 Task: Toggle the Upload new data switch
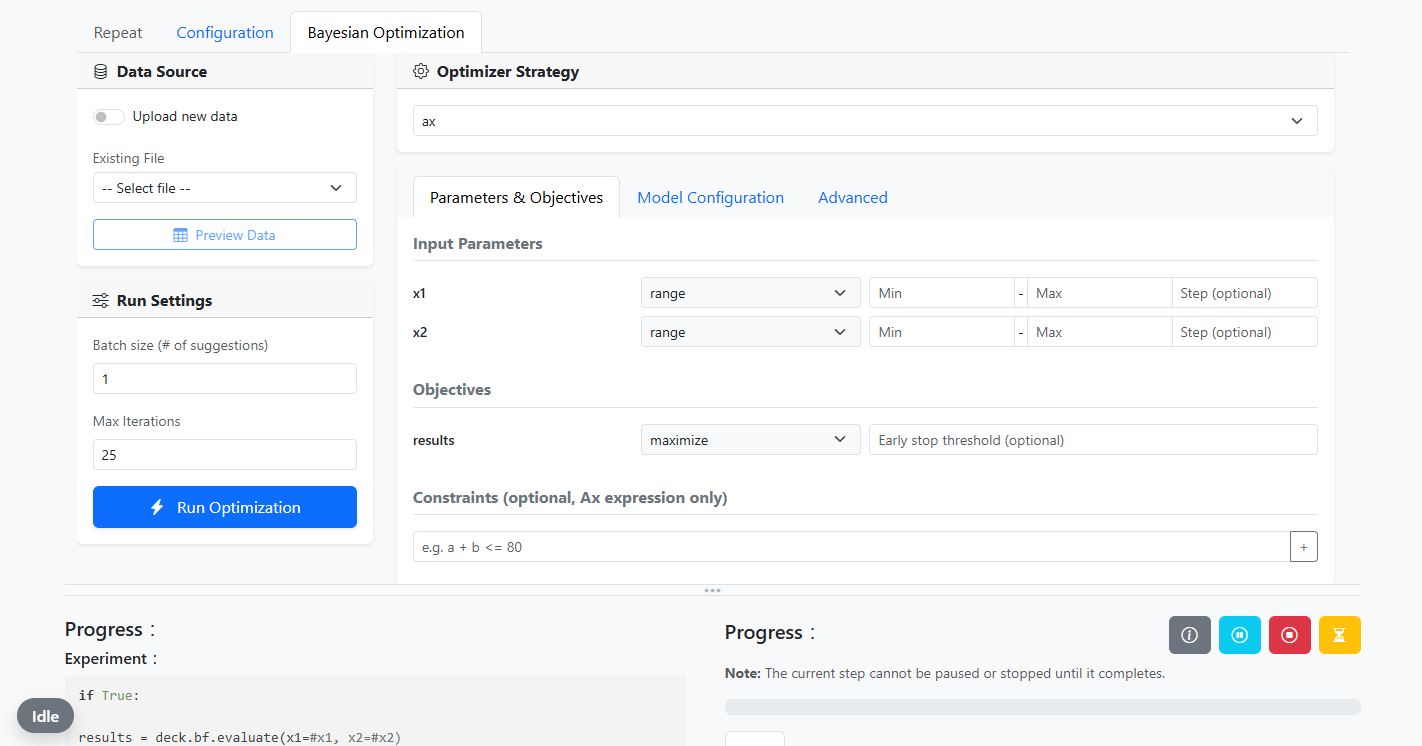[x=109, y=117]
